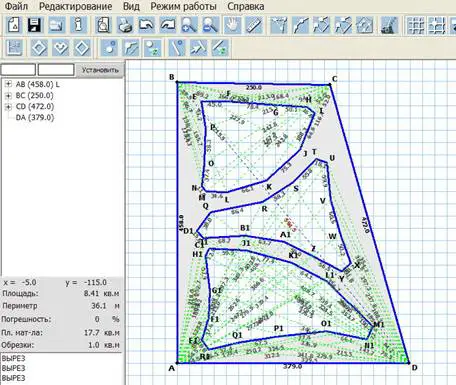
Task: Select the hand pan tool
Action: (x=232, y=25)
